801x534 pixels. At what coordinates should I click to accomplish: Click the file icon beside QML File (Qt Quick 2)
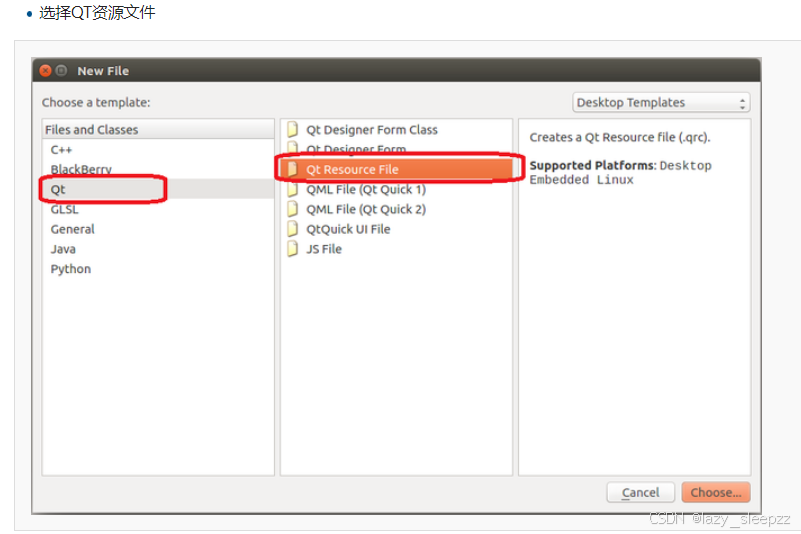[292, 209]
